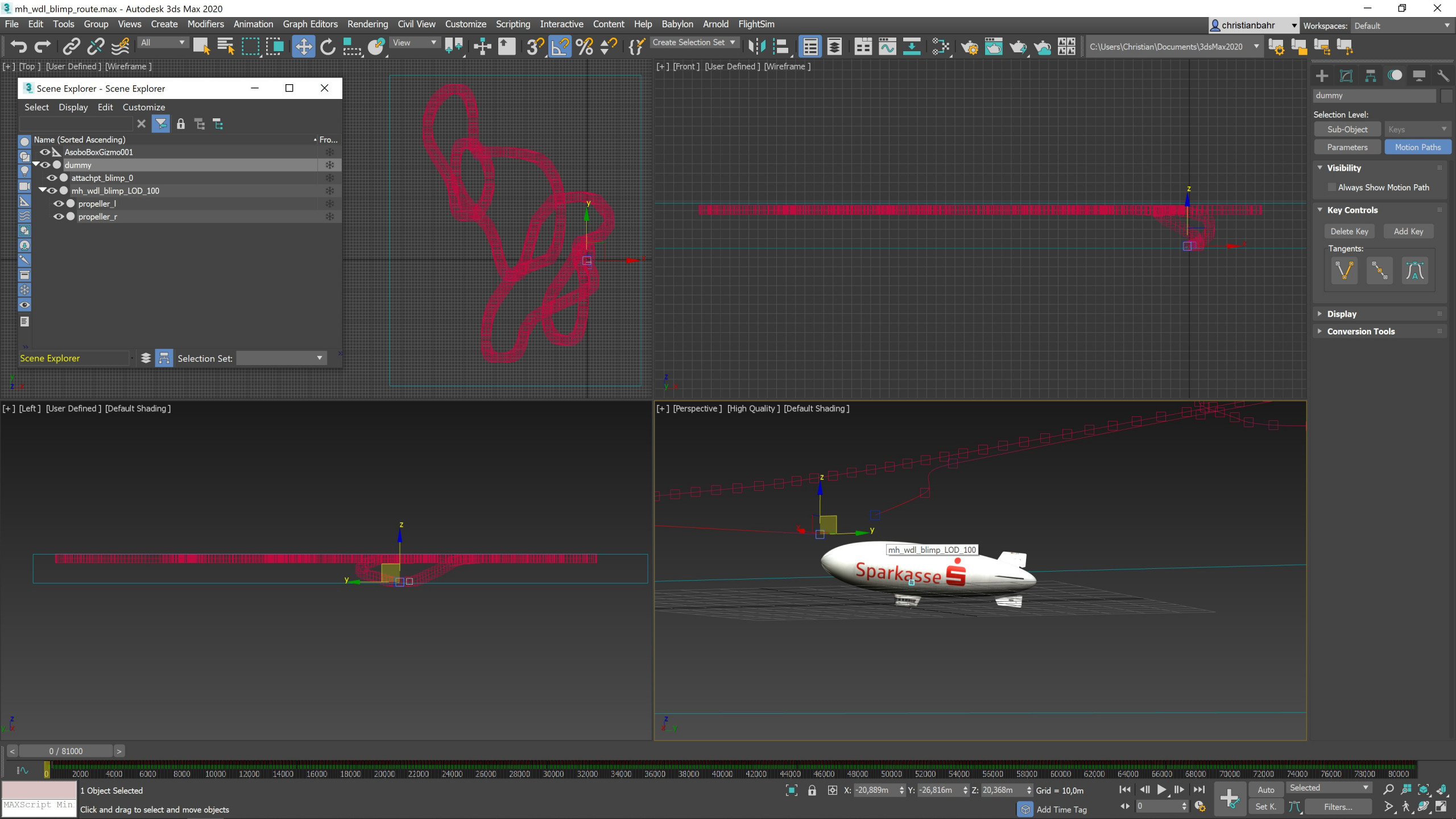Open the selection filter All dropdown
Image resolution: width=1456 pixels, height=819 pixels.
[x=163, y=43]
